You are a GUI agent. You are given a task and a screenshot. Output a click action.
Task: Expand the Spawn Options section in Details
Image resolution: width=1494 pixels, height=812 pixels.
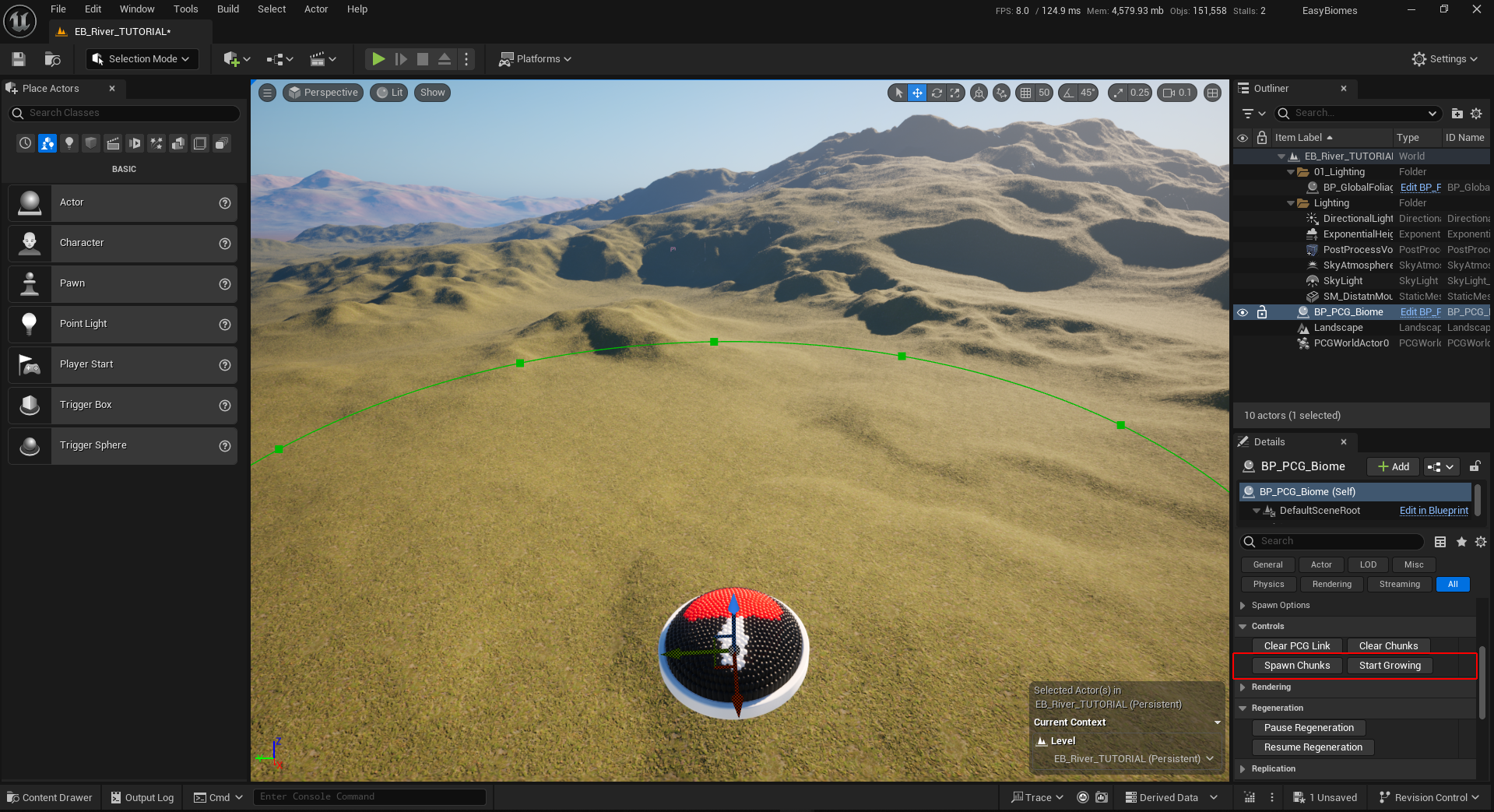1243,605
